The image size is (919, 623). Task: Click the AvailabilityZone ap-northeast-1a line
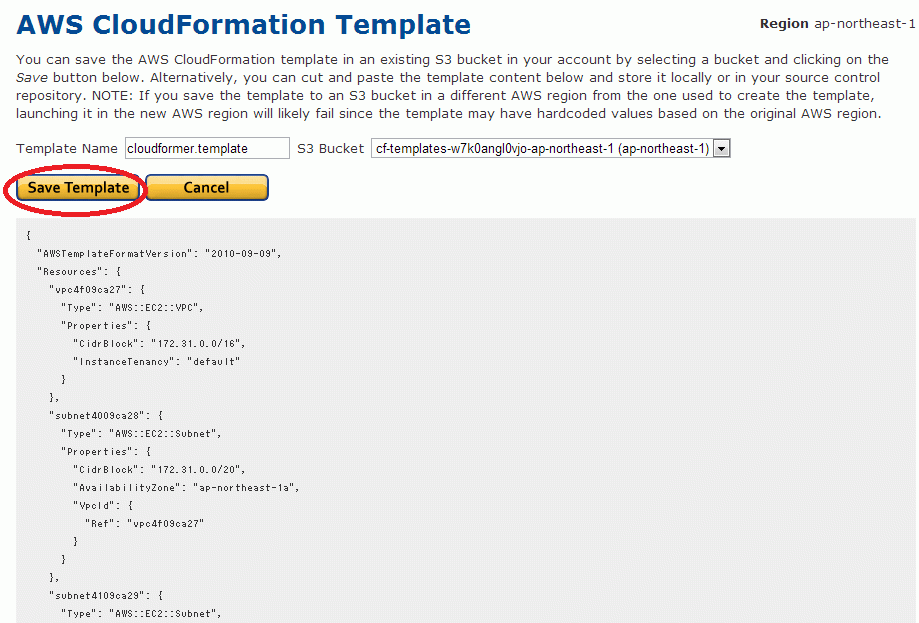click(x=186, y=488)
